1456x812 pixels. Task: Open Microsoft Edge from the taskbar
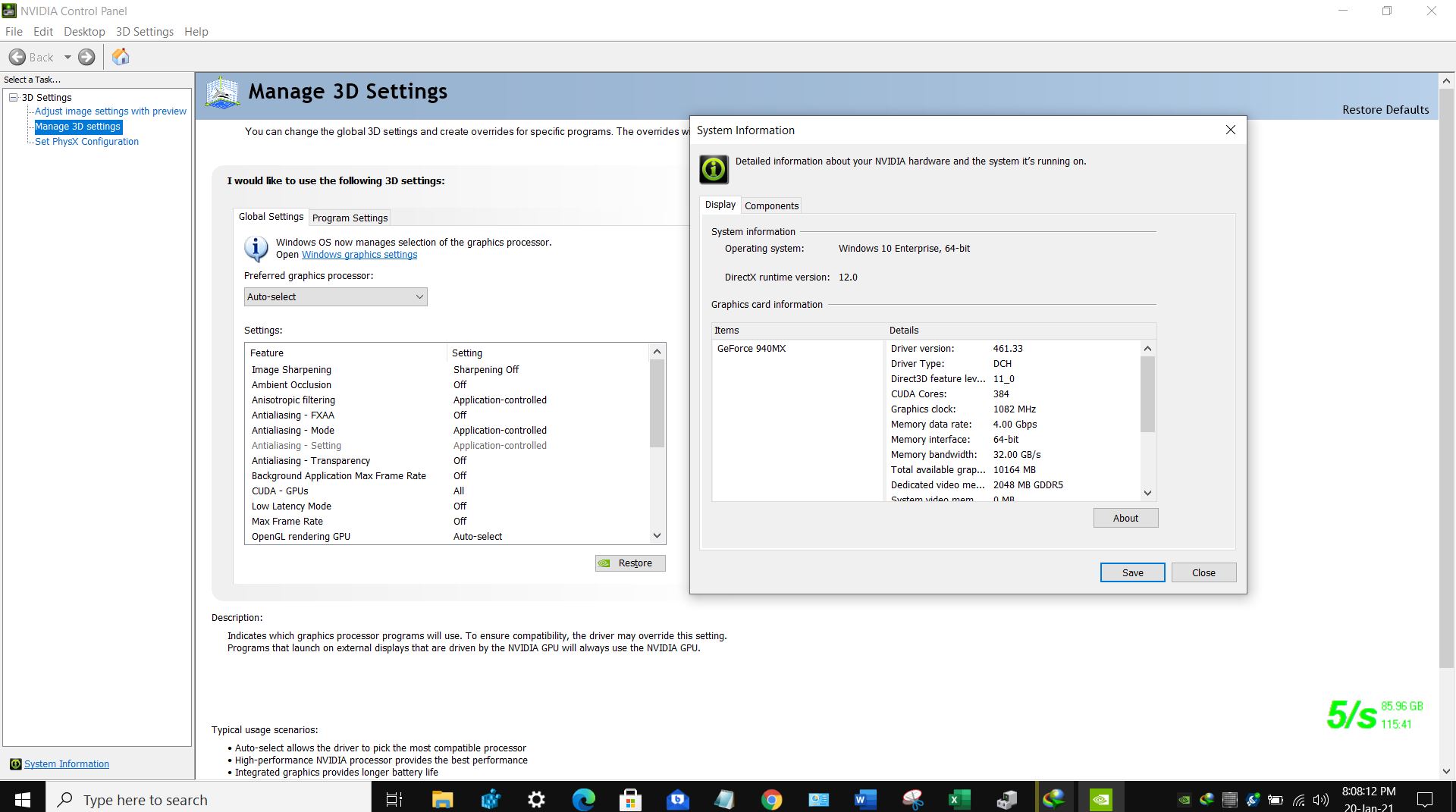[583, 799]
